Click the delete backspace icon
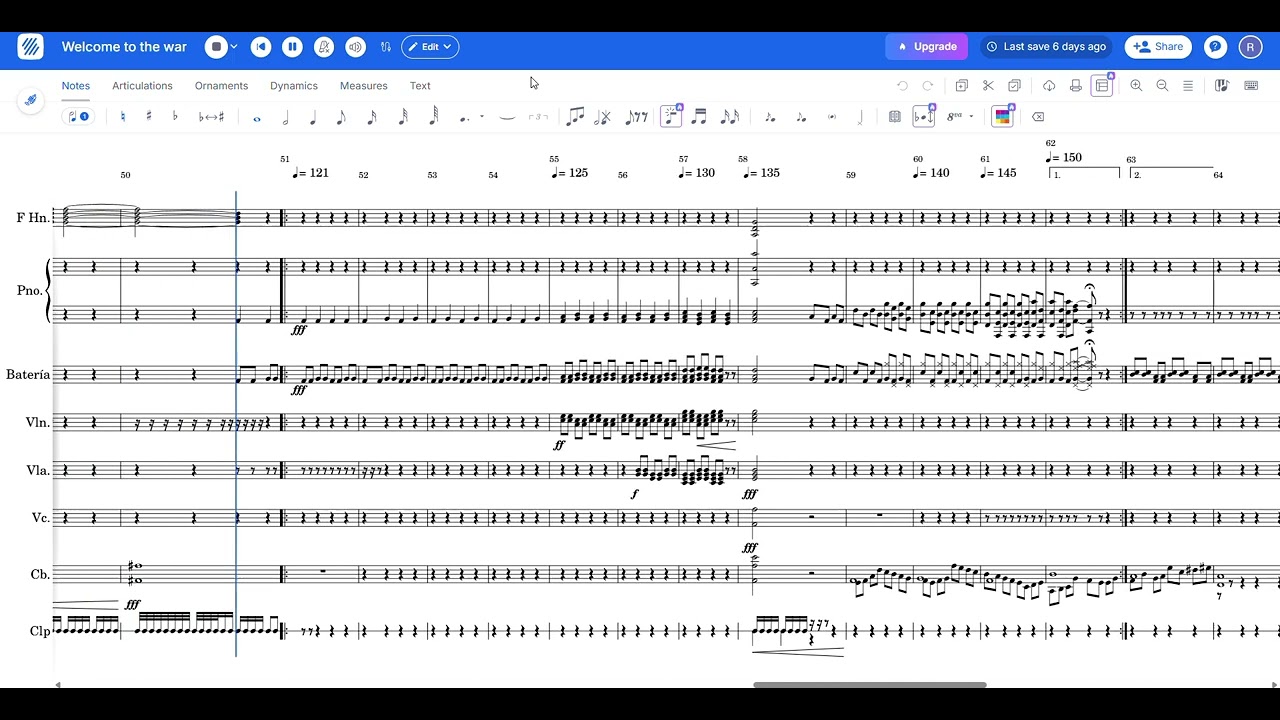The width and height of the screenshot is (1280, 720). click(1038, 117)
